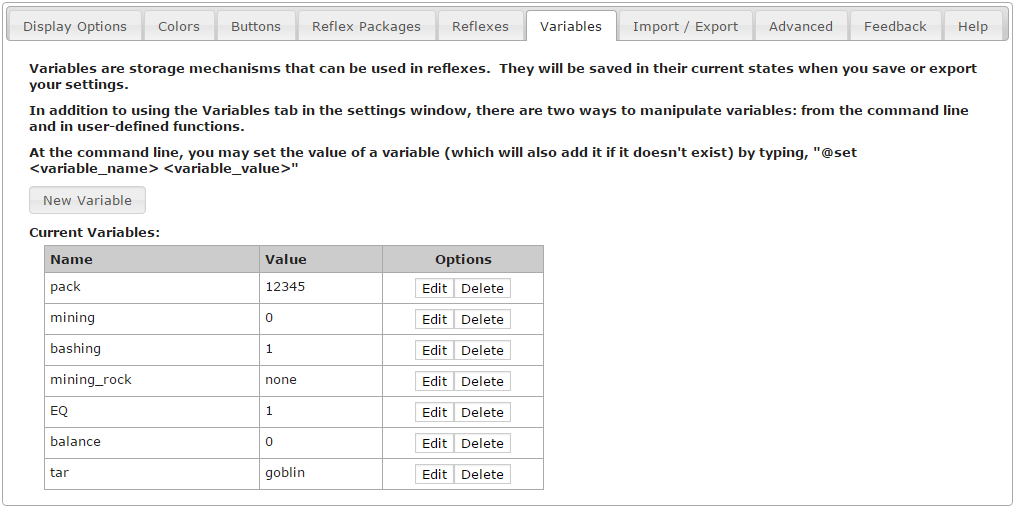The height and width of the screenshot is (509, 1015).
Task: Switch to the Display Options tab
Action: click(x=75, y=26)
